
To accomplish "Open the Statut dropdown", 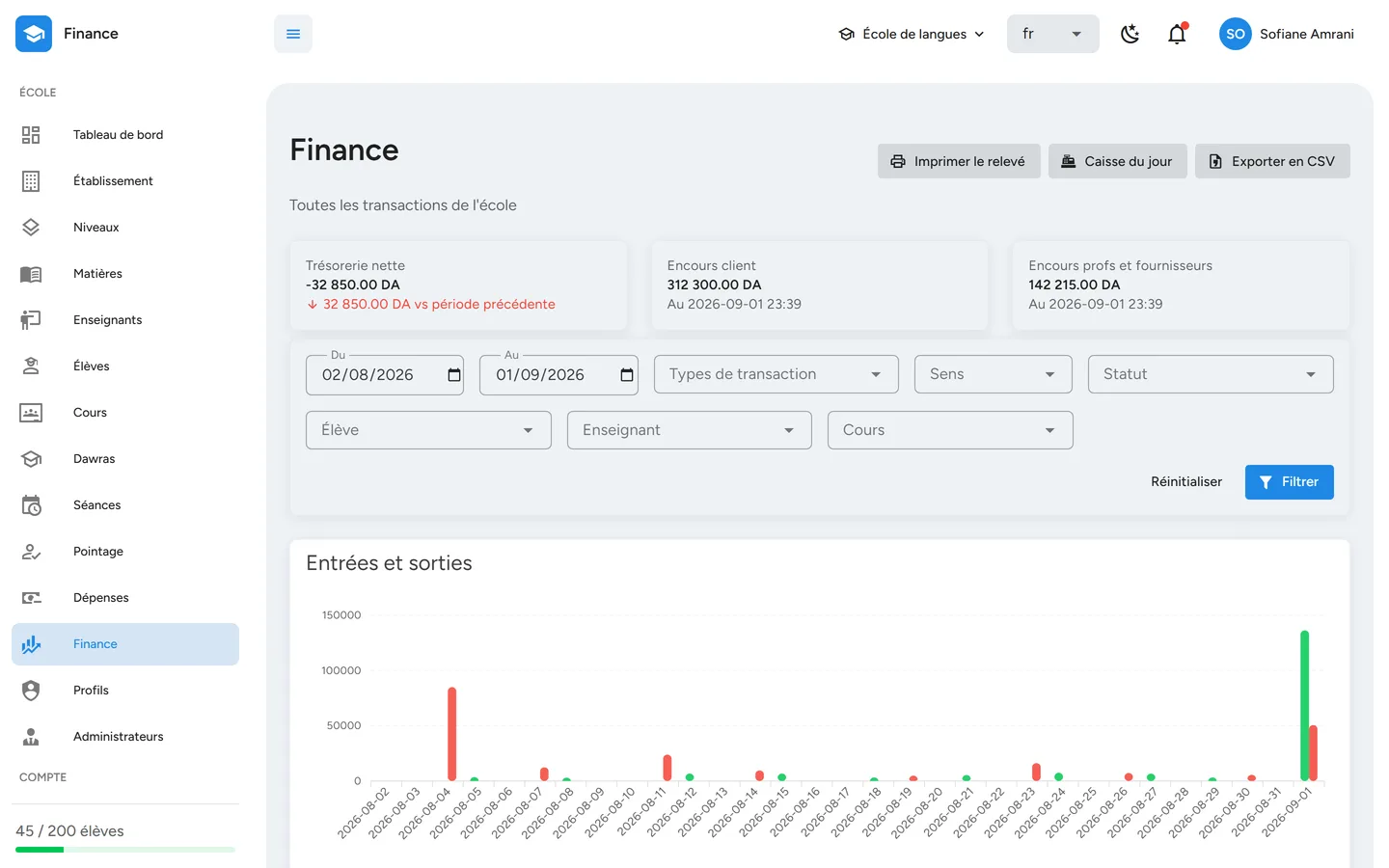I will coord(1211,374).
